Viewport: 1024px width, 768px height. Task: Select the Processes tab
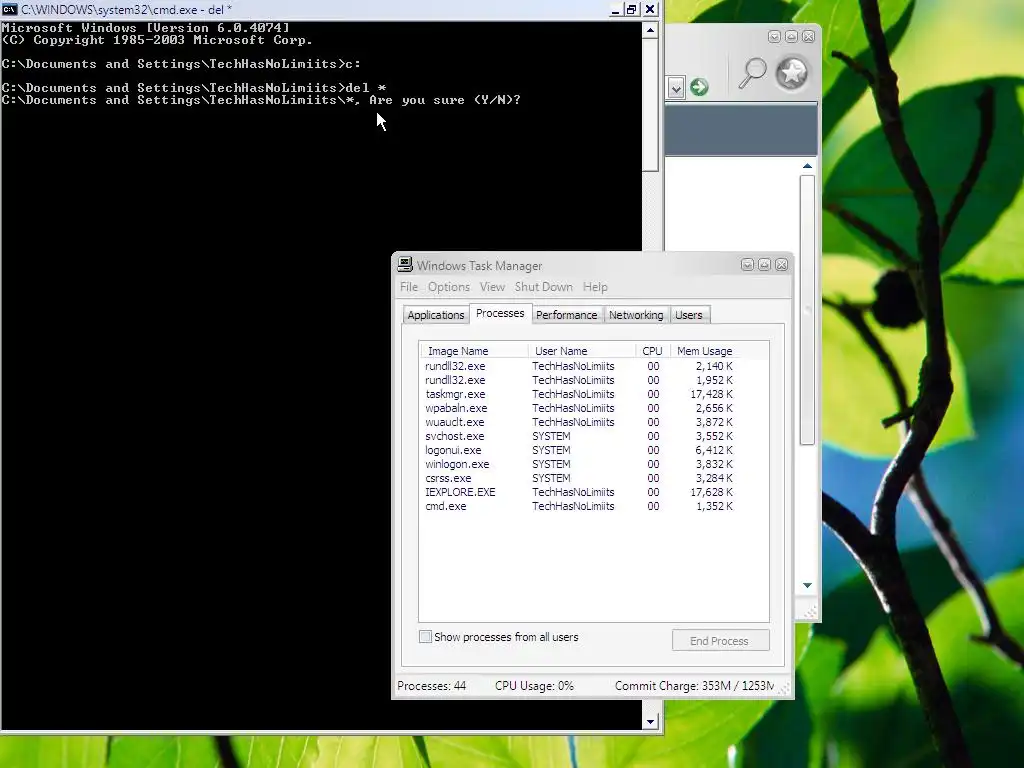coord(500,313)
